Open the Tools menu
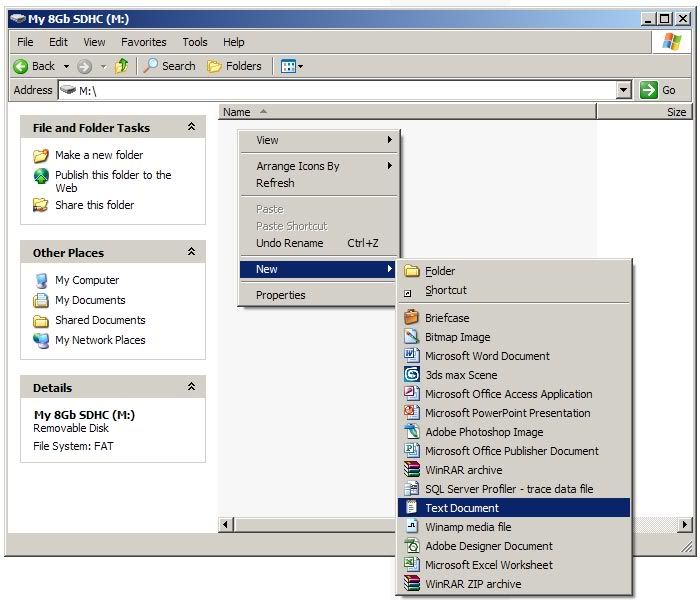700x600 pixels. (195, 42)
